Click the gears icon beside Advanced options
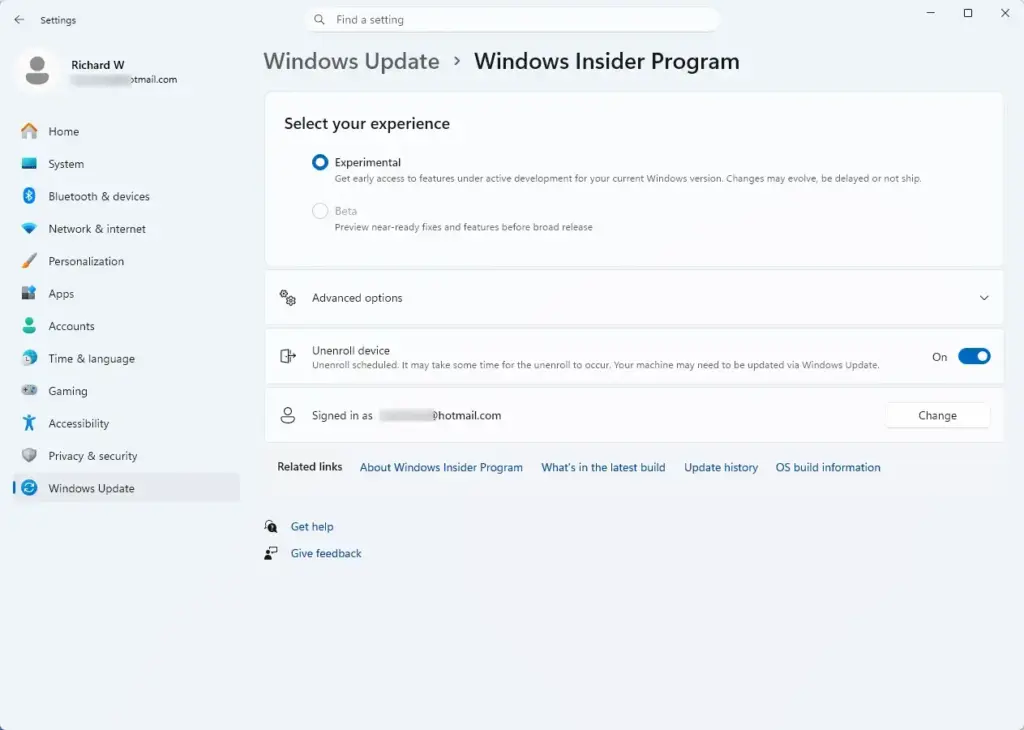Image resolution: width=1024 pixels, height=730 pixels. point(288,298)
